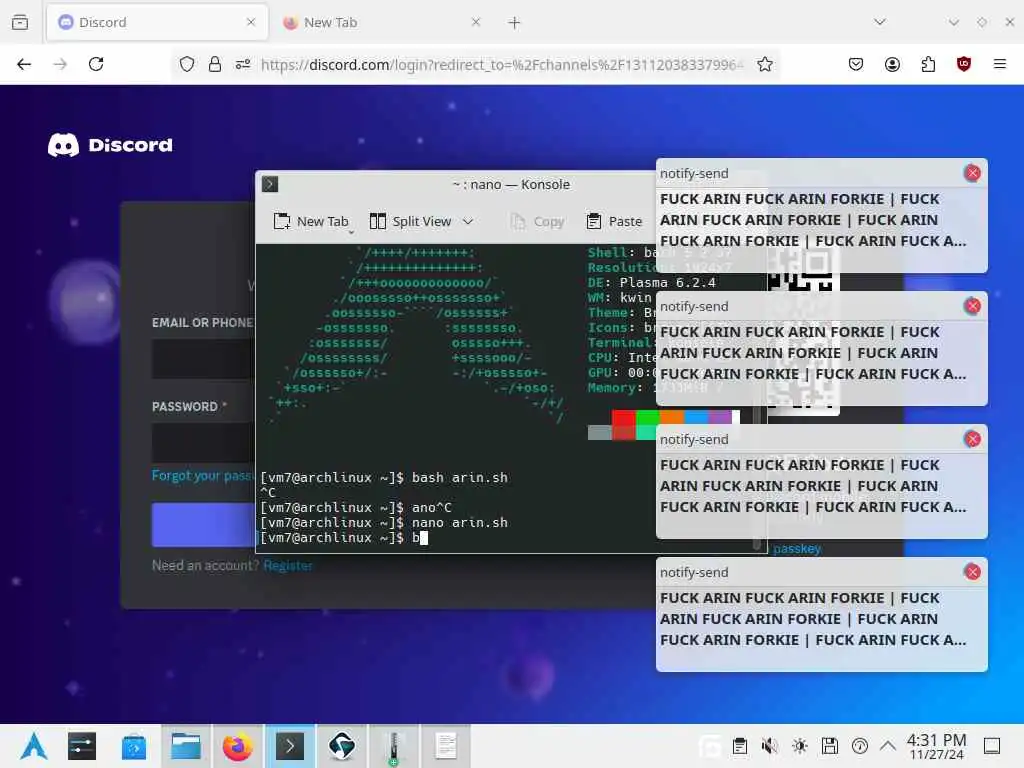Bookmark this page with the star
1024x768 pixels.
tap(765, 64)
